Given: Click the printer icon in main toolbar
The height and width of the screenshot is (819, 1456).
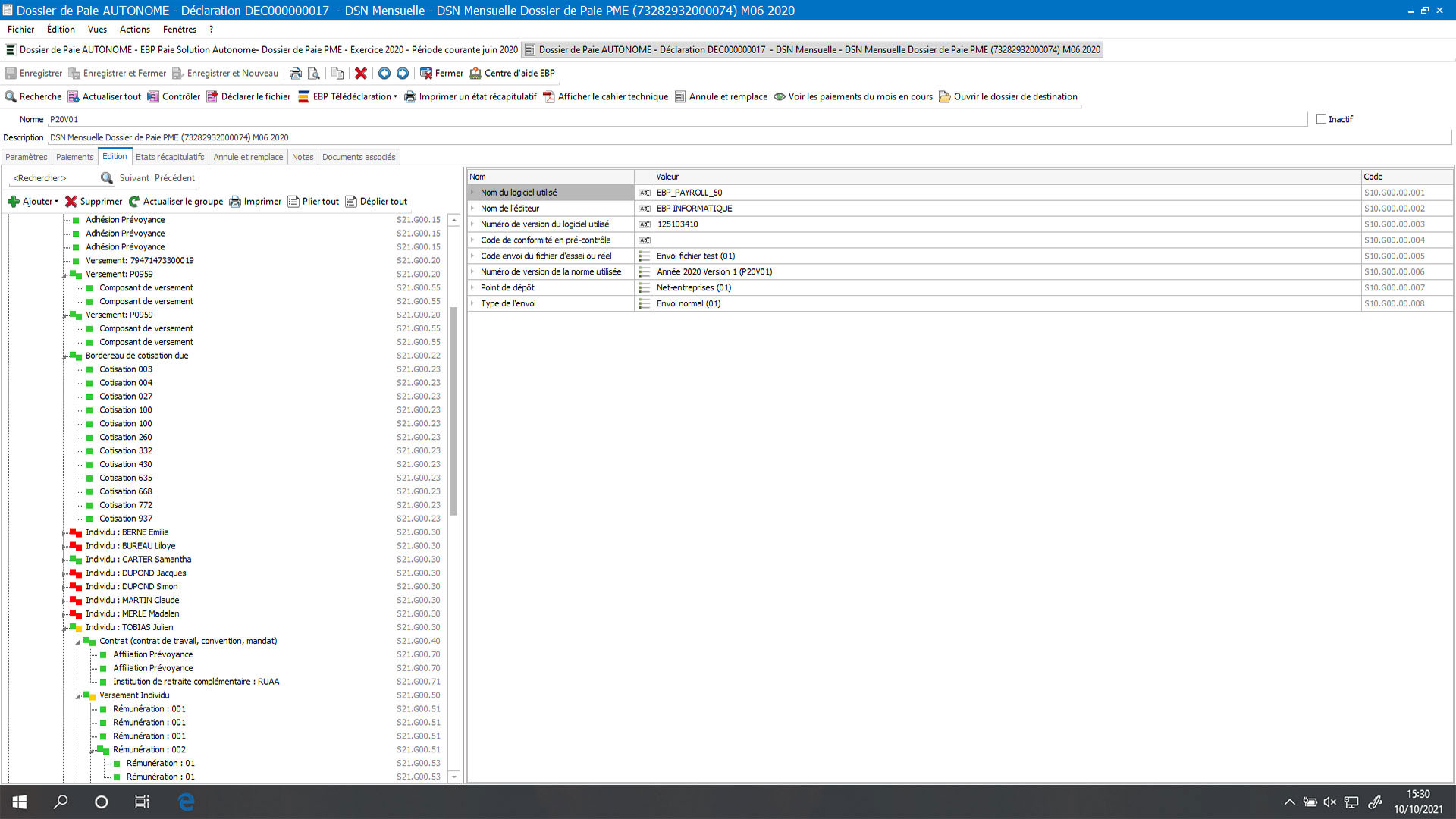Looking at the screenshot, I should pos(296,73).
